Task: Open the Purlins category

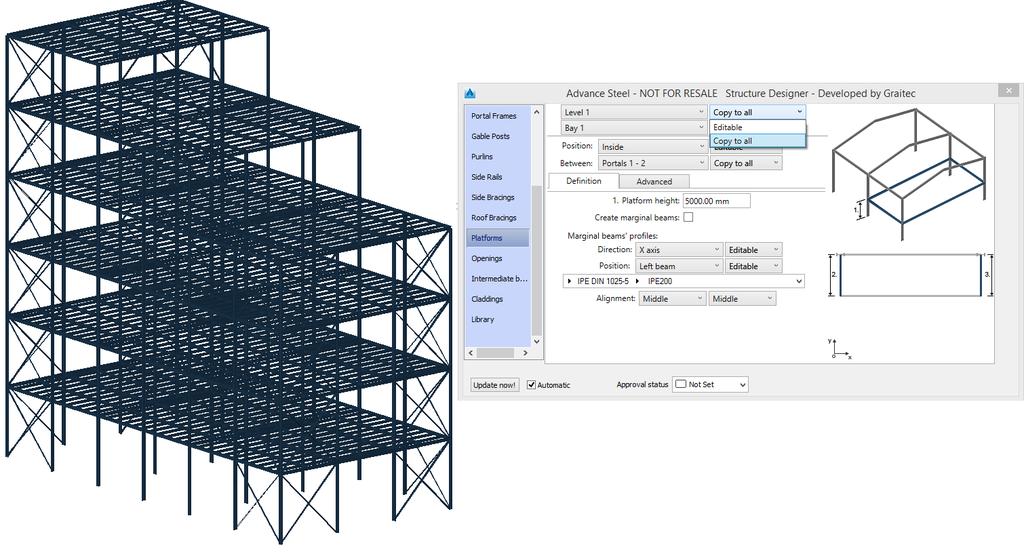Action: point(482,157)
